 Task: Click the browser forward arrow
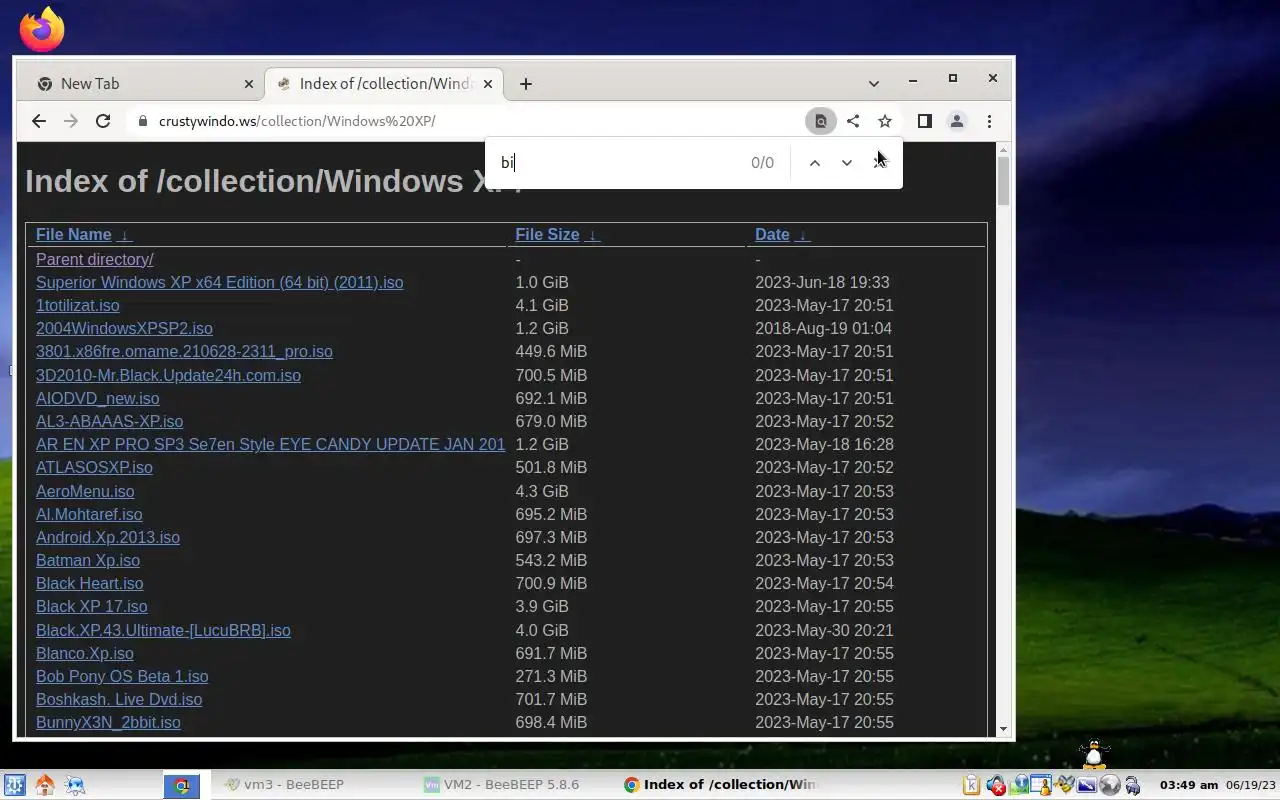click(x=70, y=121)
